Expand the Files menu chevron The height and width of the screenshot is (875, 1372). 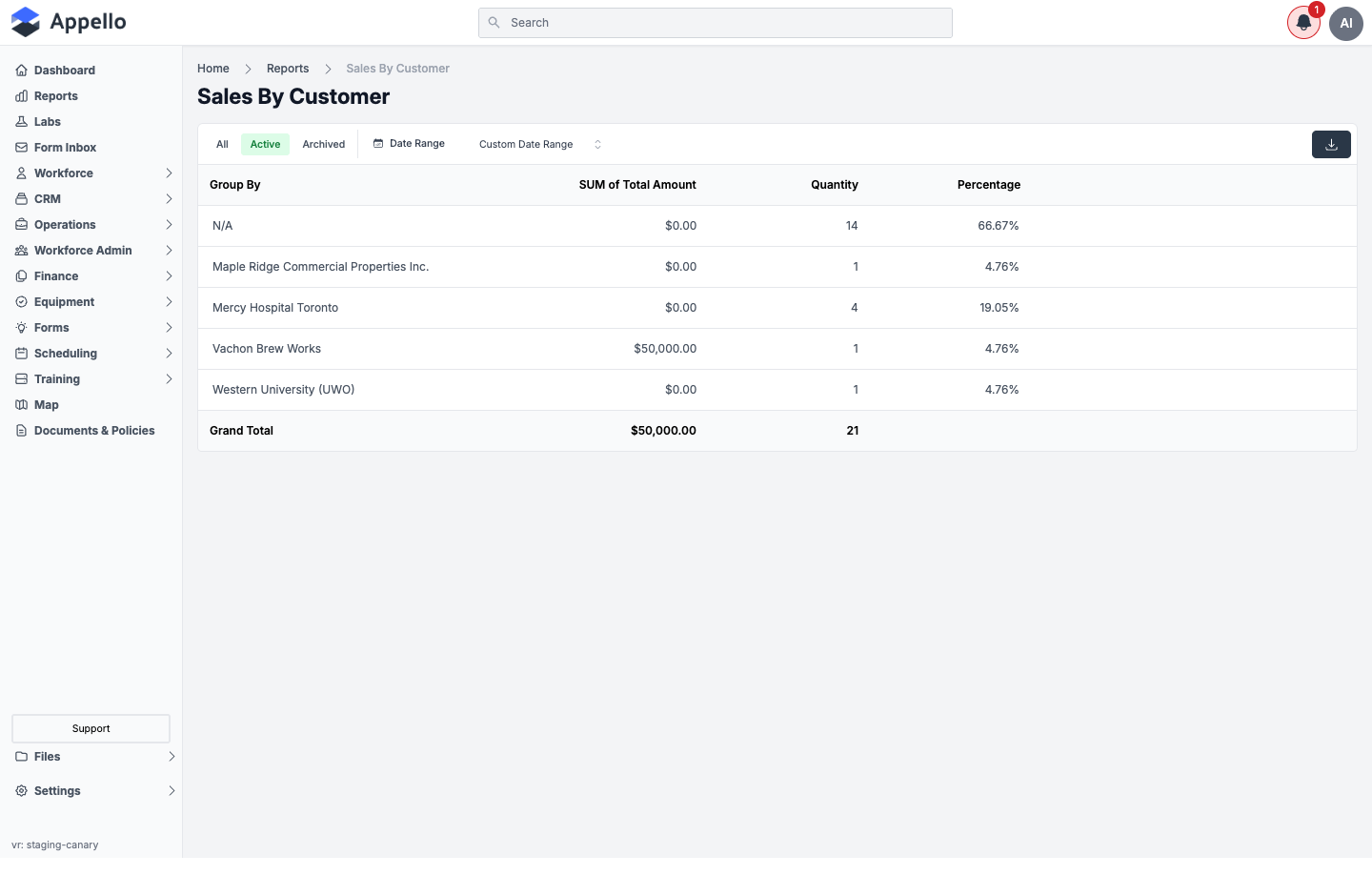tap(171, 757)
